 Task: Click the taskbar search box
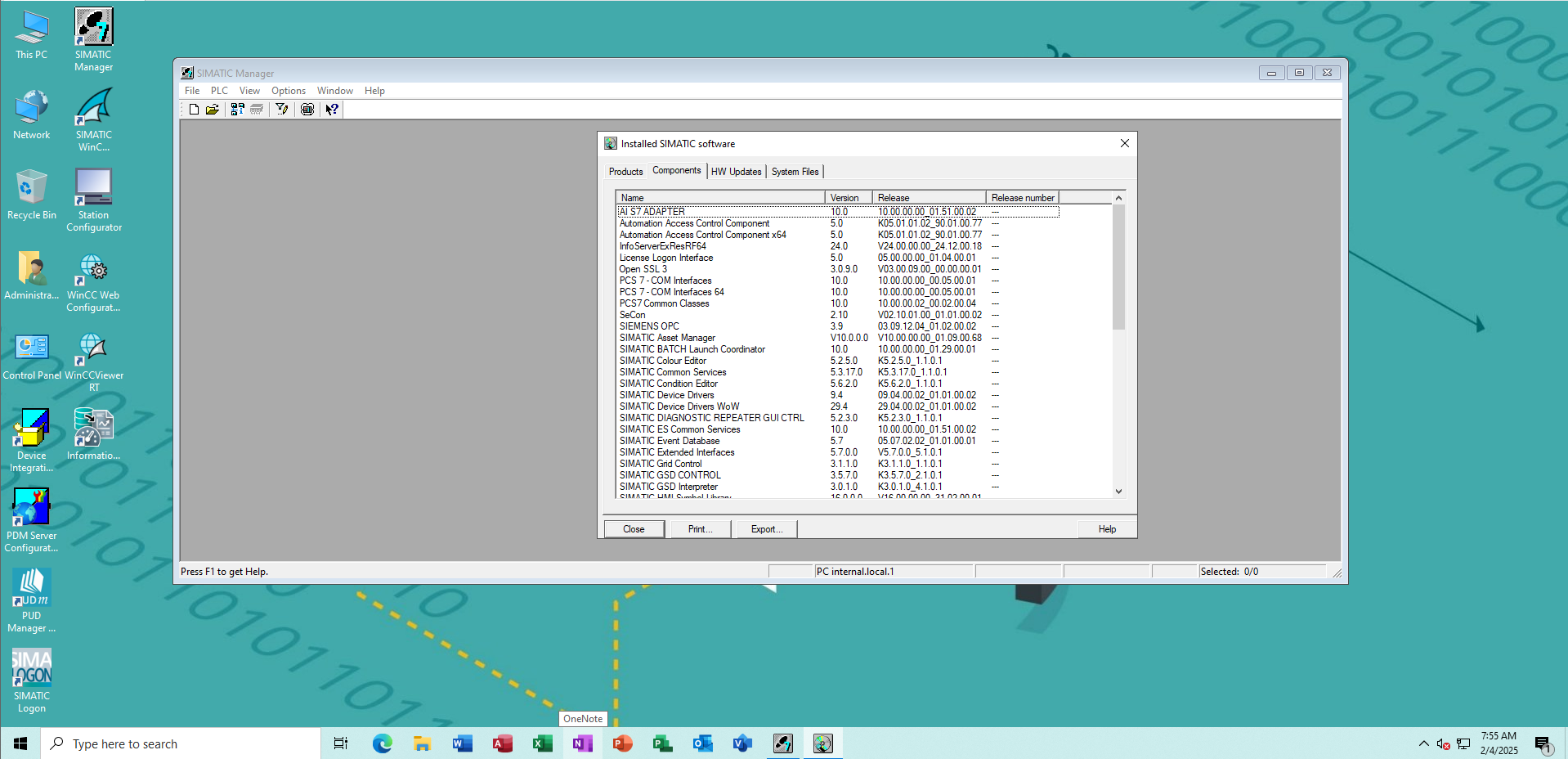tap(181, 743)
